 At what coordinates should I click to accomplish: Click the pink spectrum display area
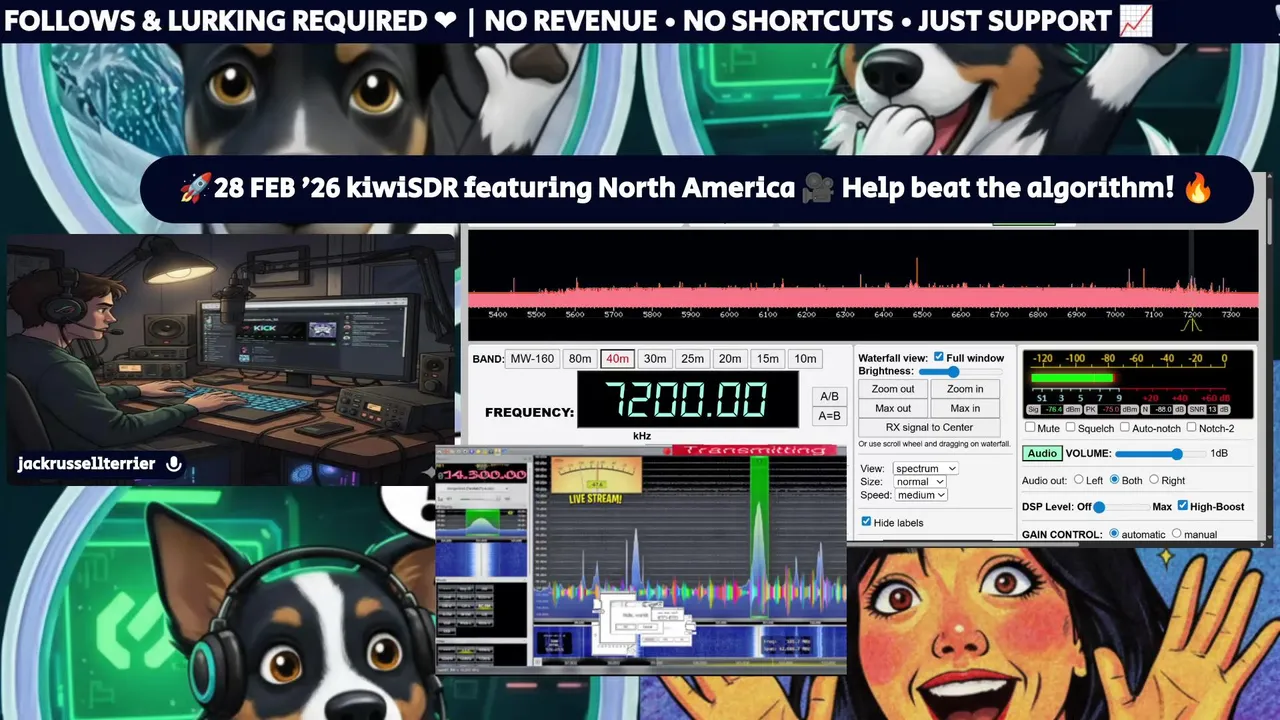tap(863, 299)
